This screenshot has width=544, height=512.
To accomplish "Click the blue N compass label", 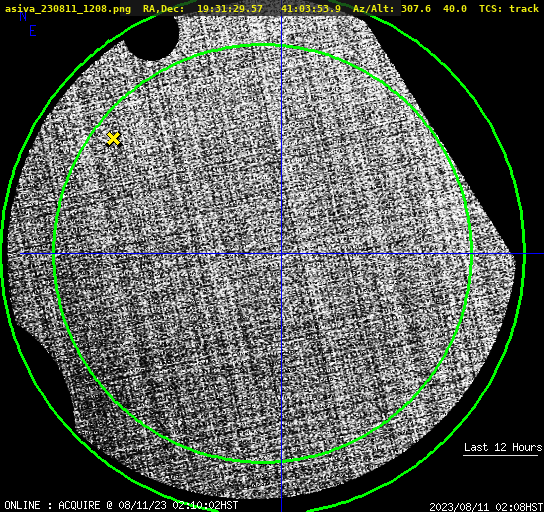I will pyautogui.click(x=23, y=17).
